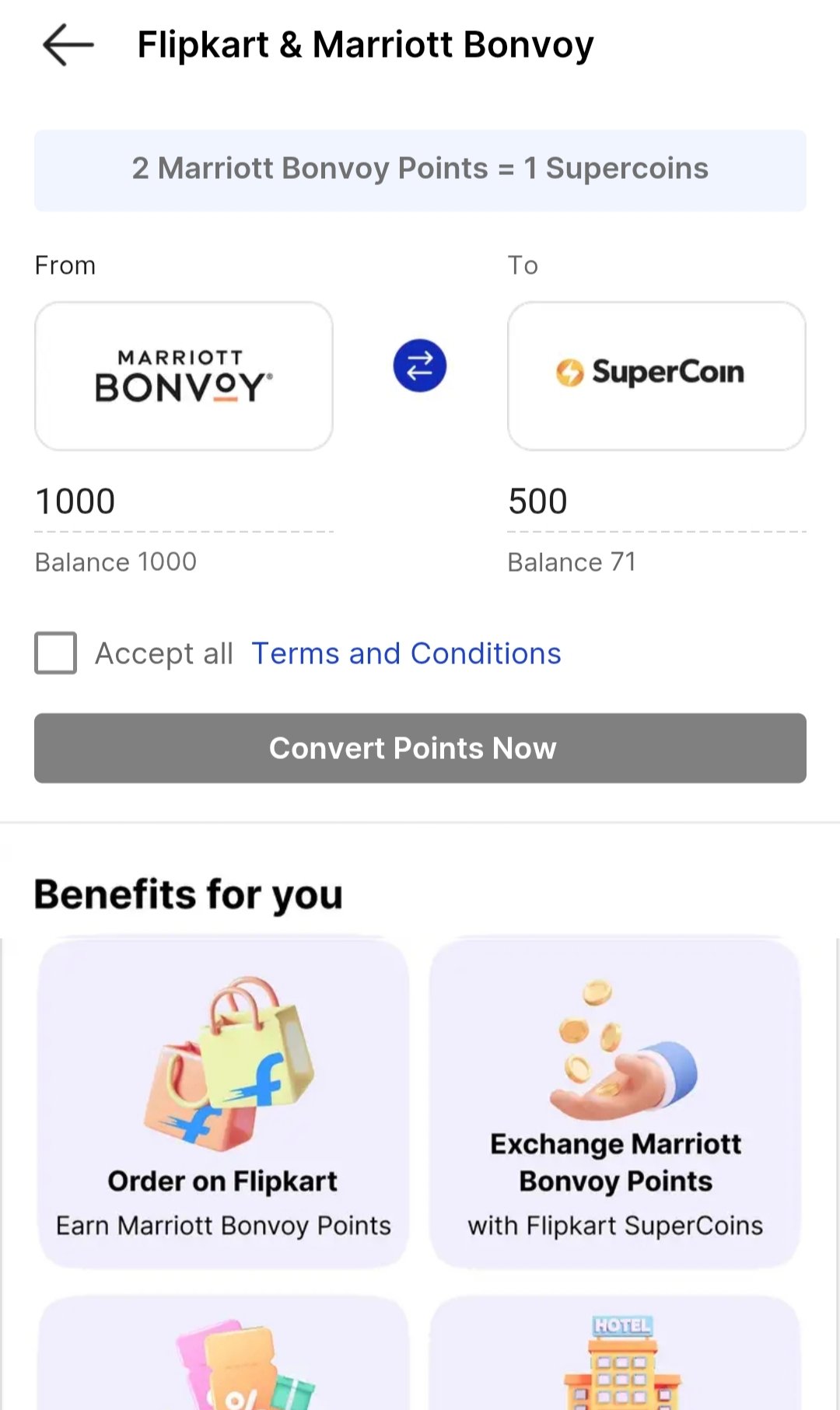Tap the Balance 1000 label
The image size is (840, 1410).
[x=116, y=562]
